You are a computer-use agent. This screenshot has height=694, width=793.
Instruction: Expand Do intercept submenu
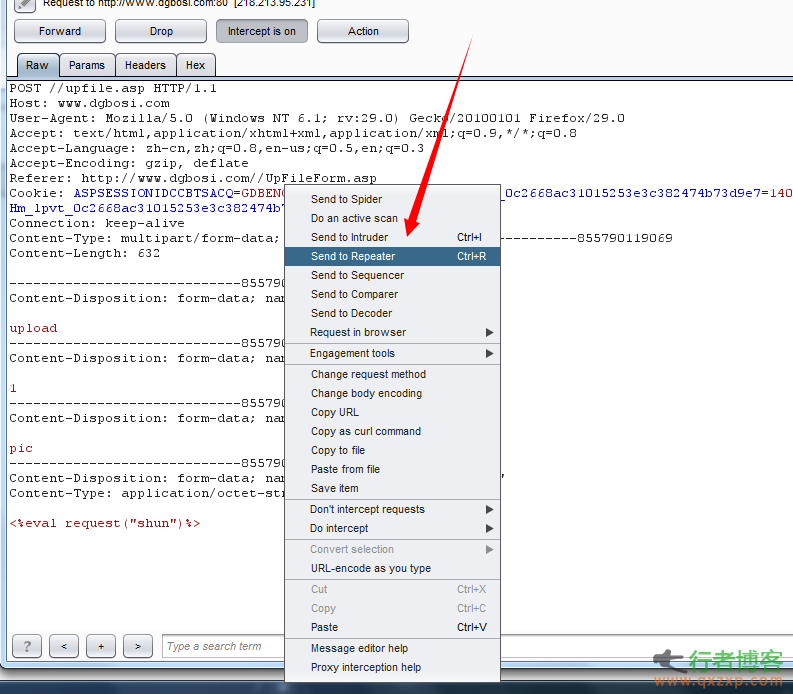(392, 529)
